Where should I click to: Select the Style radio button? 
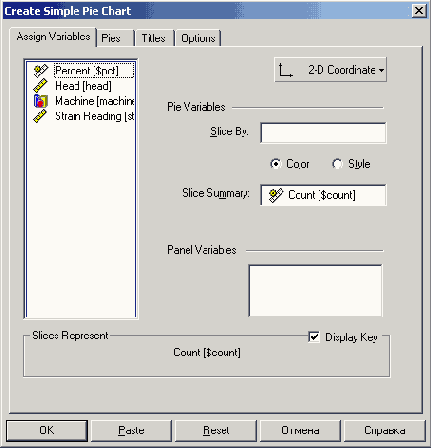pos(337,164)
